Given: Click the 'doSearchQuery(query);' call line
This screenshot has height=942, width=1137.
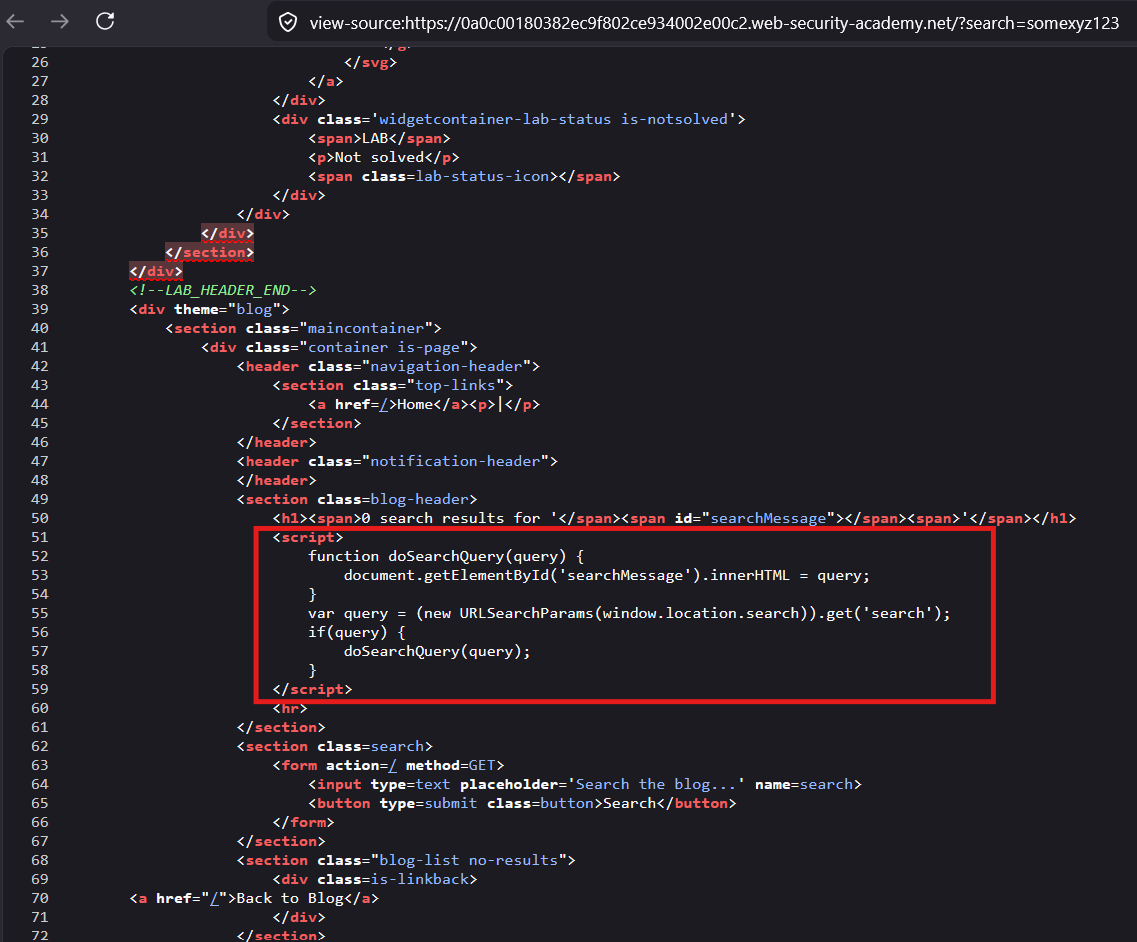Looking at the screenshot, I should coord(437,651).
